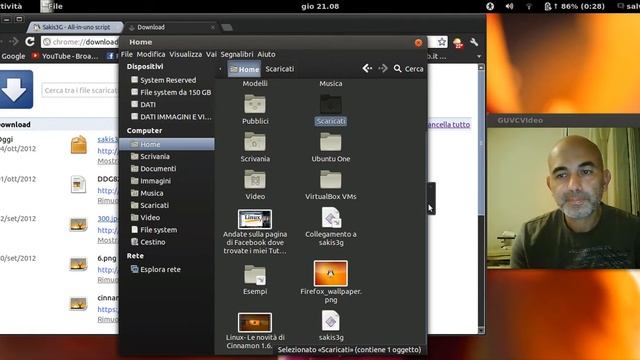Open the Segnalibri menu
This screenshot has width=640, height=360.
click(x=237, y=54)
